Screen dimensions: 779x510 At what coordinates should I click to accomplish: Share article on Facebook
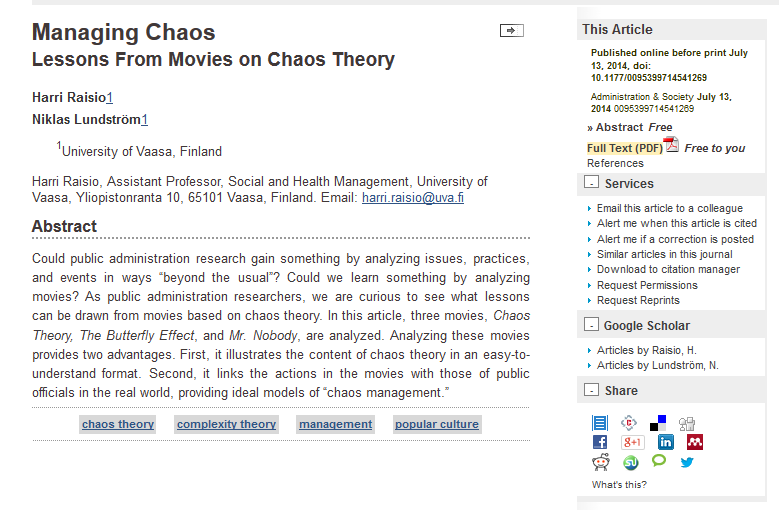[x=600, y=442]
